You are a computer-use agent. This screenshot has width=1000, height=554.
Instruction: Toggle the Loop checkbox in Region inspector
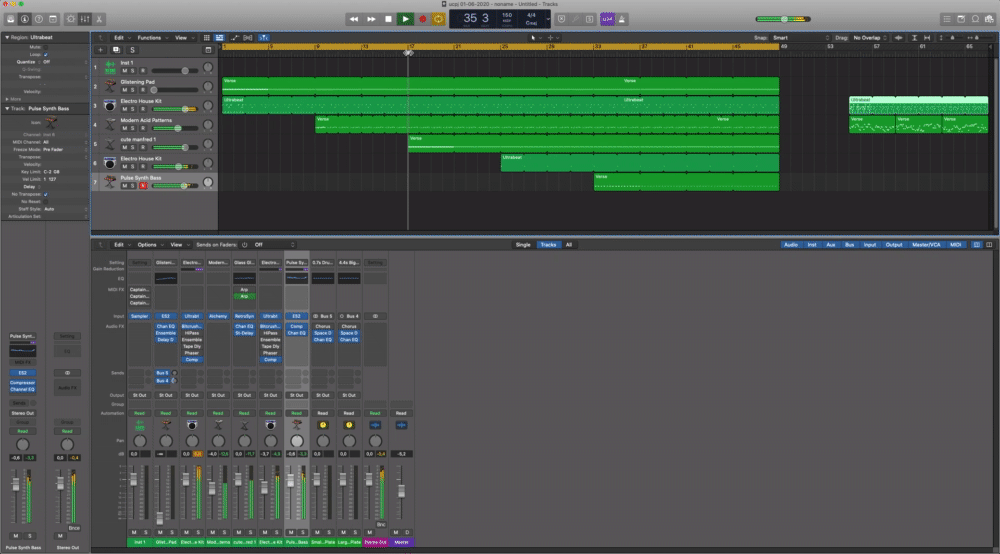(x=45, y=54)
